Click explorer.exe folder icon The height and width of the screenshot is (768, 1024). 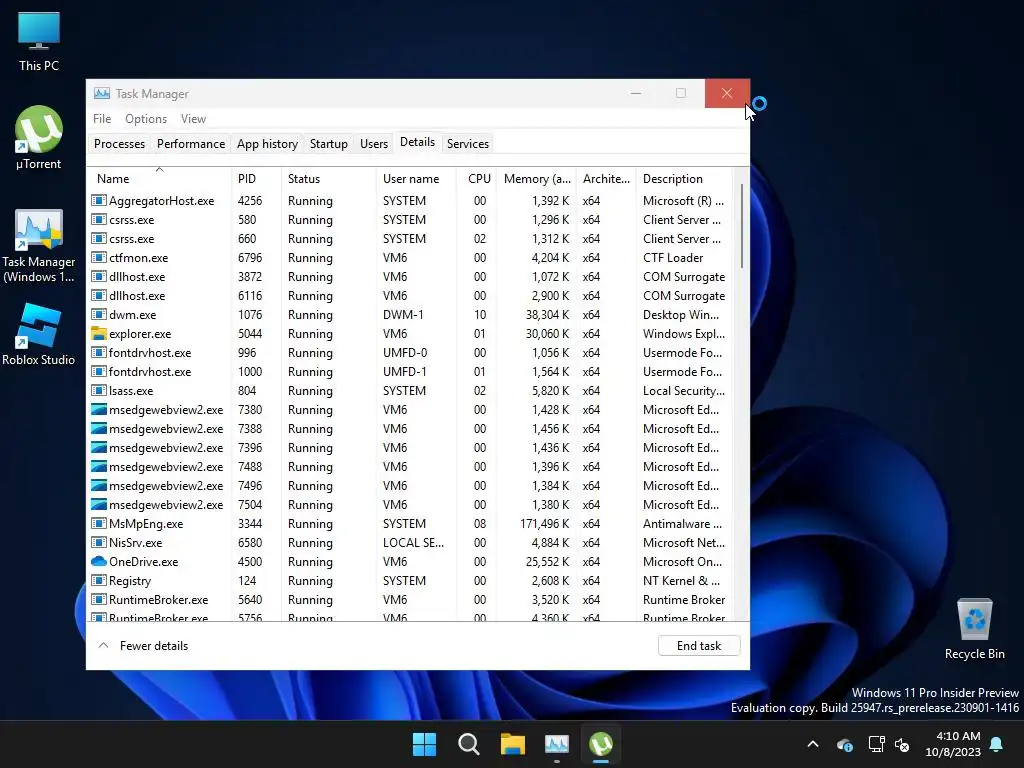point(99,334)
